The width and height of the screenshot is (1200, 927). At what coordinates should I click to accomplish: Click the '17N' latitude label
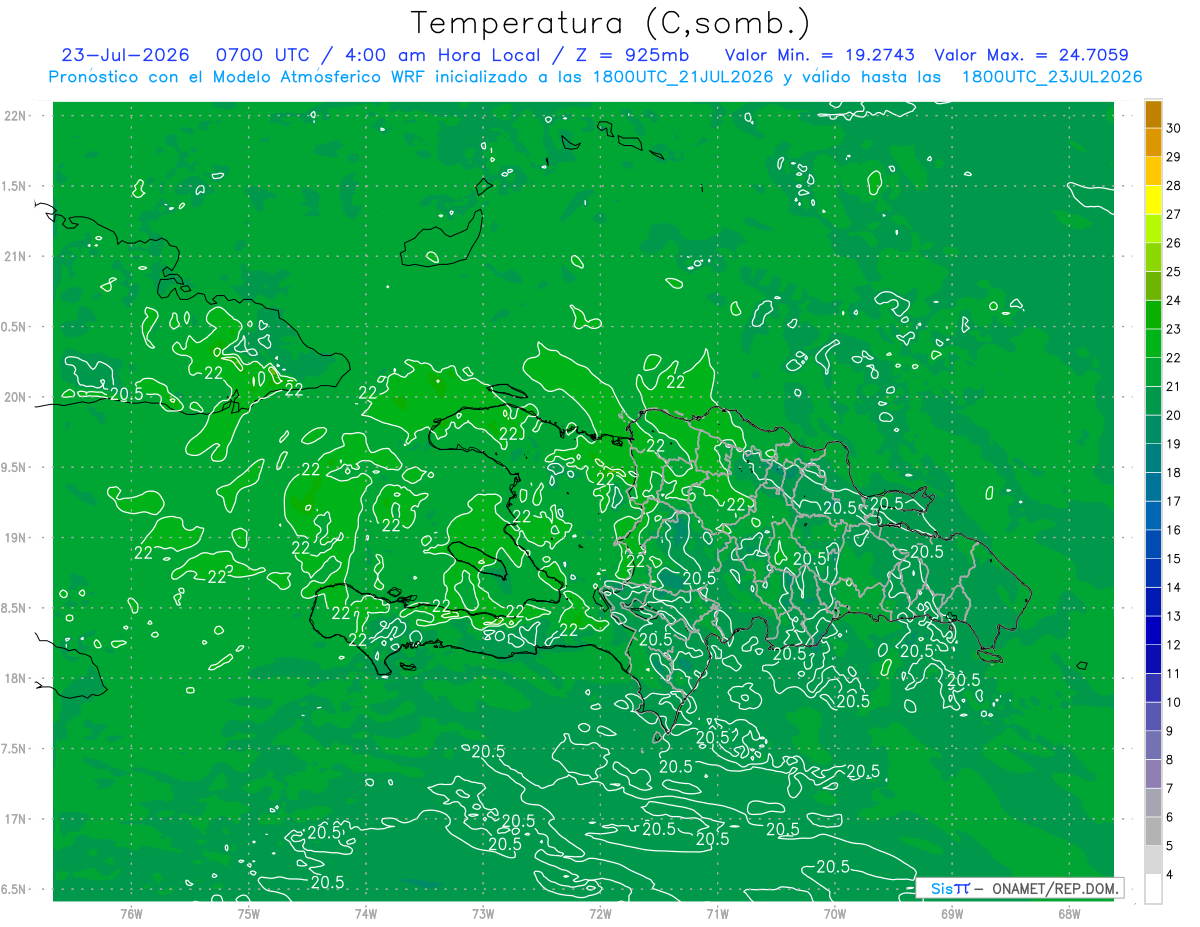point(16,820)
